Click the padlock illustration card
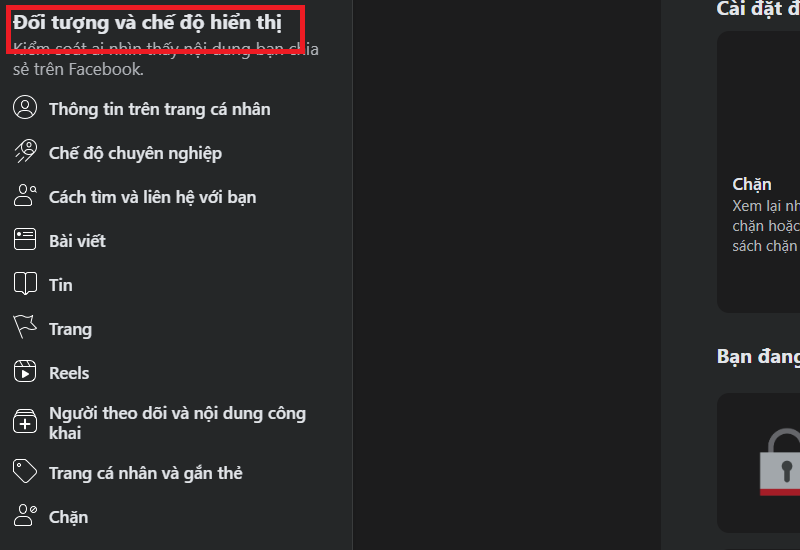 (758, 463)
